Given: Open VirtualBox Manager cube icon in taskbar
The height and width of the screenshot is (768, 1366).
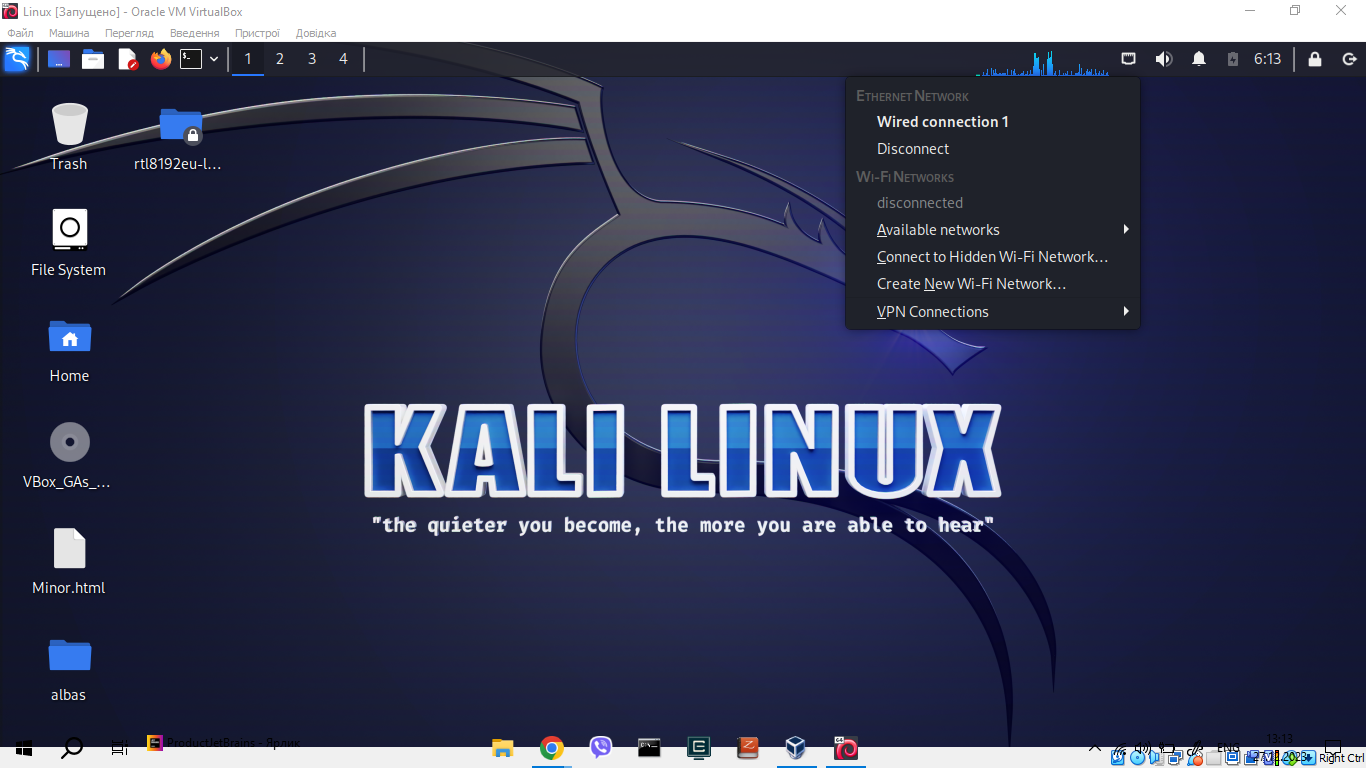Looking at the screenshot, I should [795, 748].
